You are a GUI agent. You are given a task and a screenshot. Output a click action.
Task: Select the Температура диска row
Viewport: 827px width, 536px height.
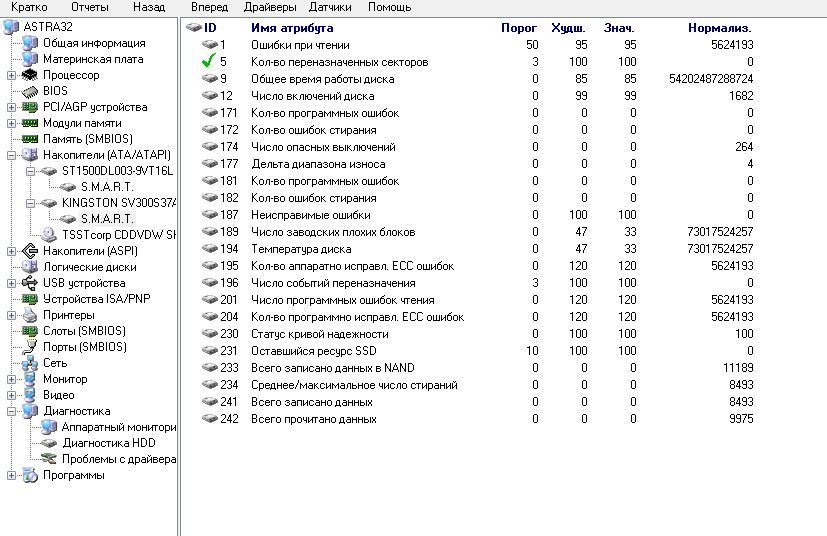[x=301, y=249]
